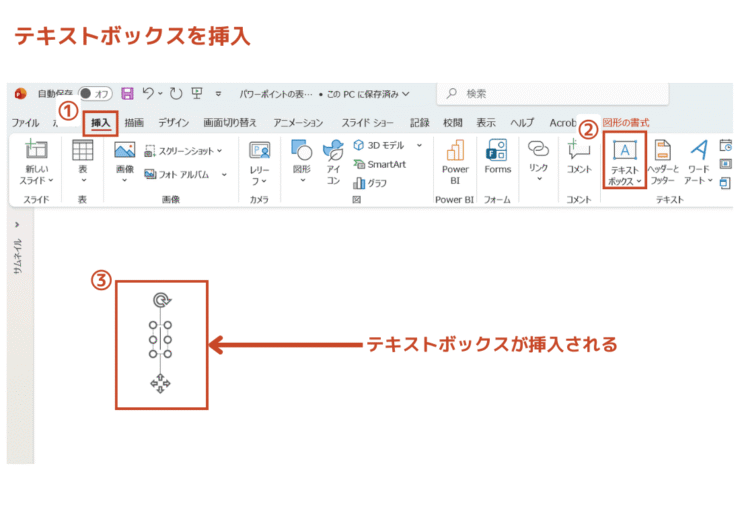Click the テキストボックス icon
Image resolution: width=740 pixels, height=505 pixels.
pyautogui.click(x=625, y=151)
